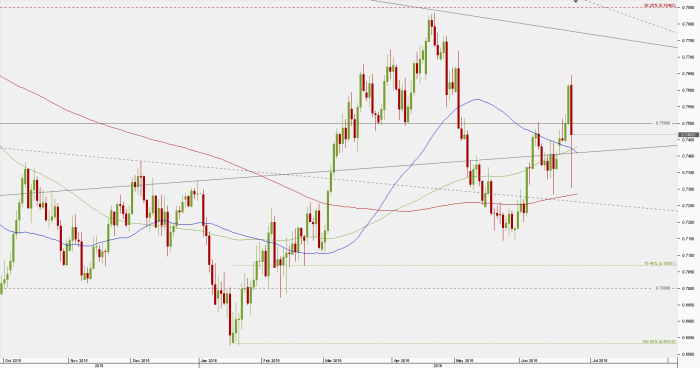Select the red long-term moving average line
The image size is (700, 368).
[x=134, y=133]
